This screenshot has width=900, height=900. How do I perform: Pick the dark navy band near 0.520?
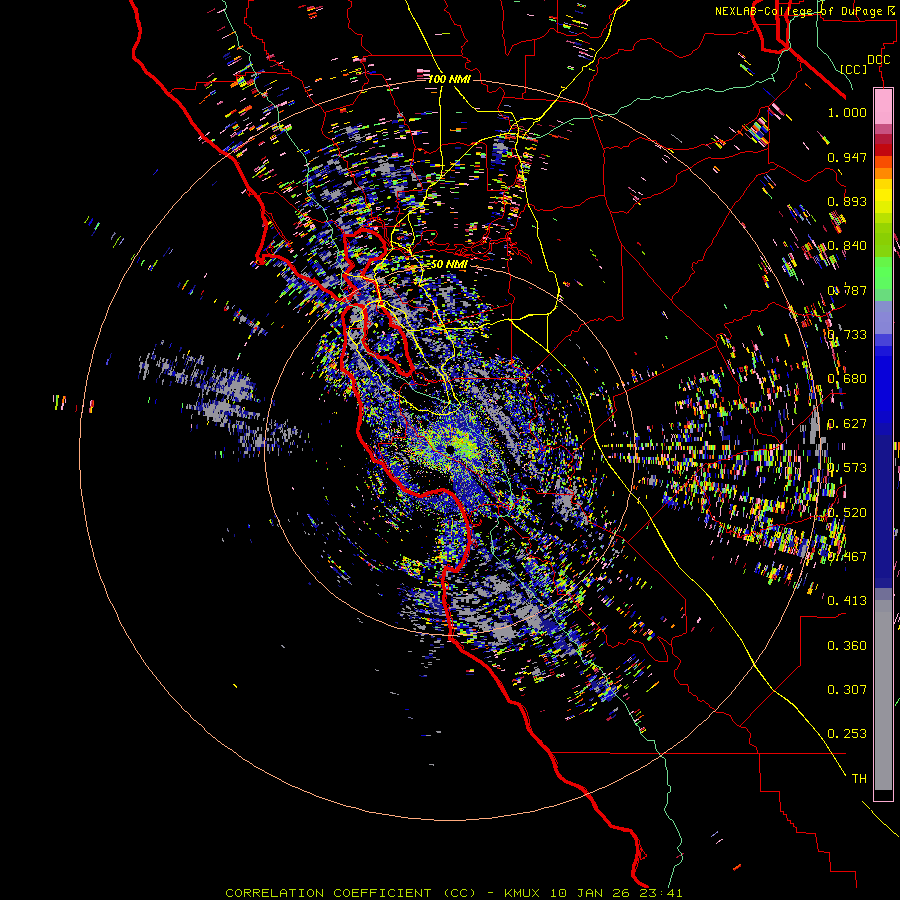click(x=883, y=508)
